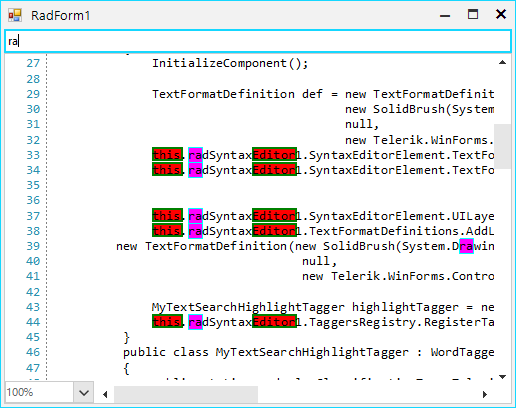Click the vertical scrollbar down arrow
The image size is (516, 408).
pyautogui.click(x=502, y=377)
